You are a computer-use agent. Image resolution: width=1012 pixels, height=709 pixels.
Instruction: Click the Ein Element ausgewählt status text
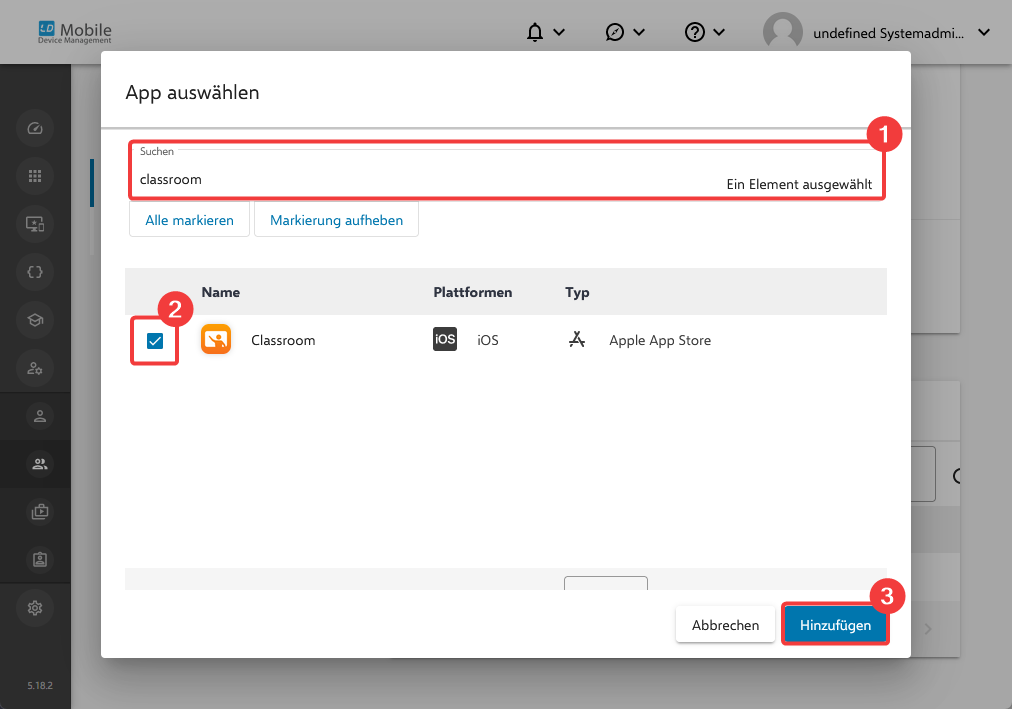799,185
